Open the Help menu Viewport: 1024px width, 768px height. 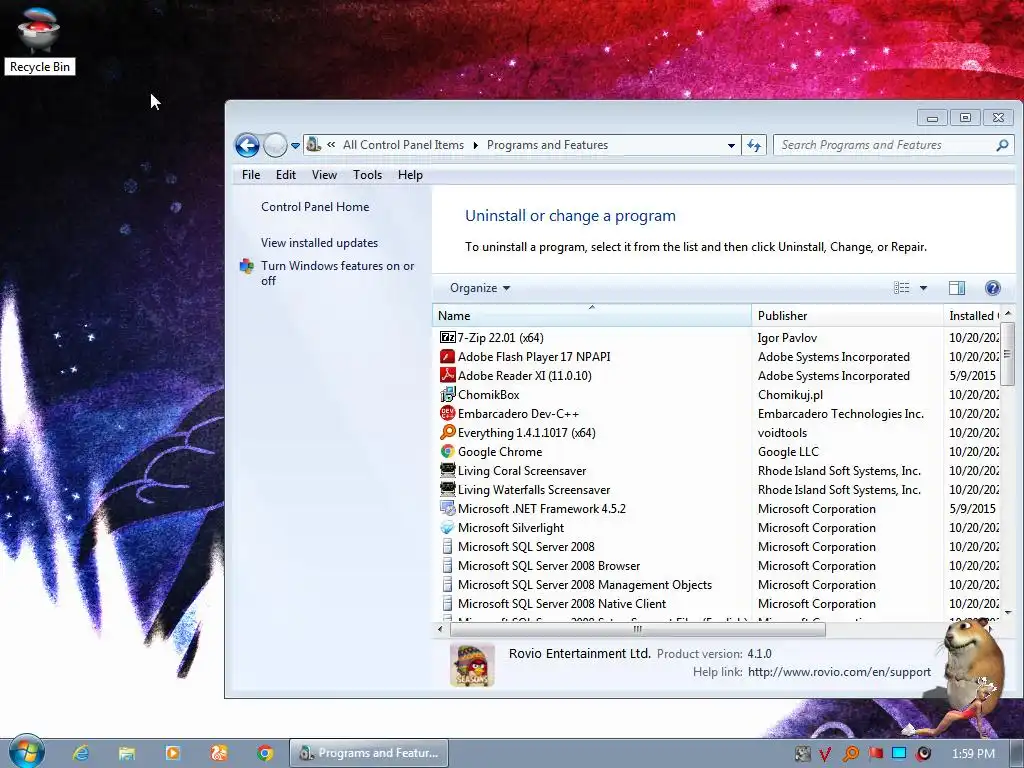point(410,175)
